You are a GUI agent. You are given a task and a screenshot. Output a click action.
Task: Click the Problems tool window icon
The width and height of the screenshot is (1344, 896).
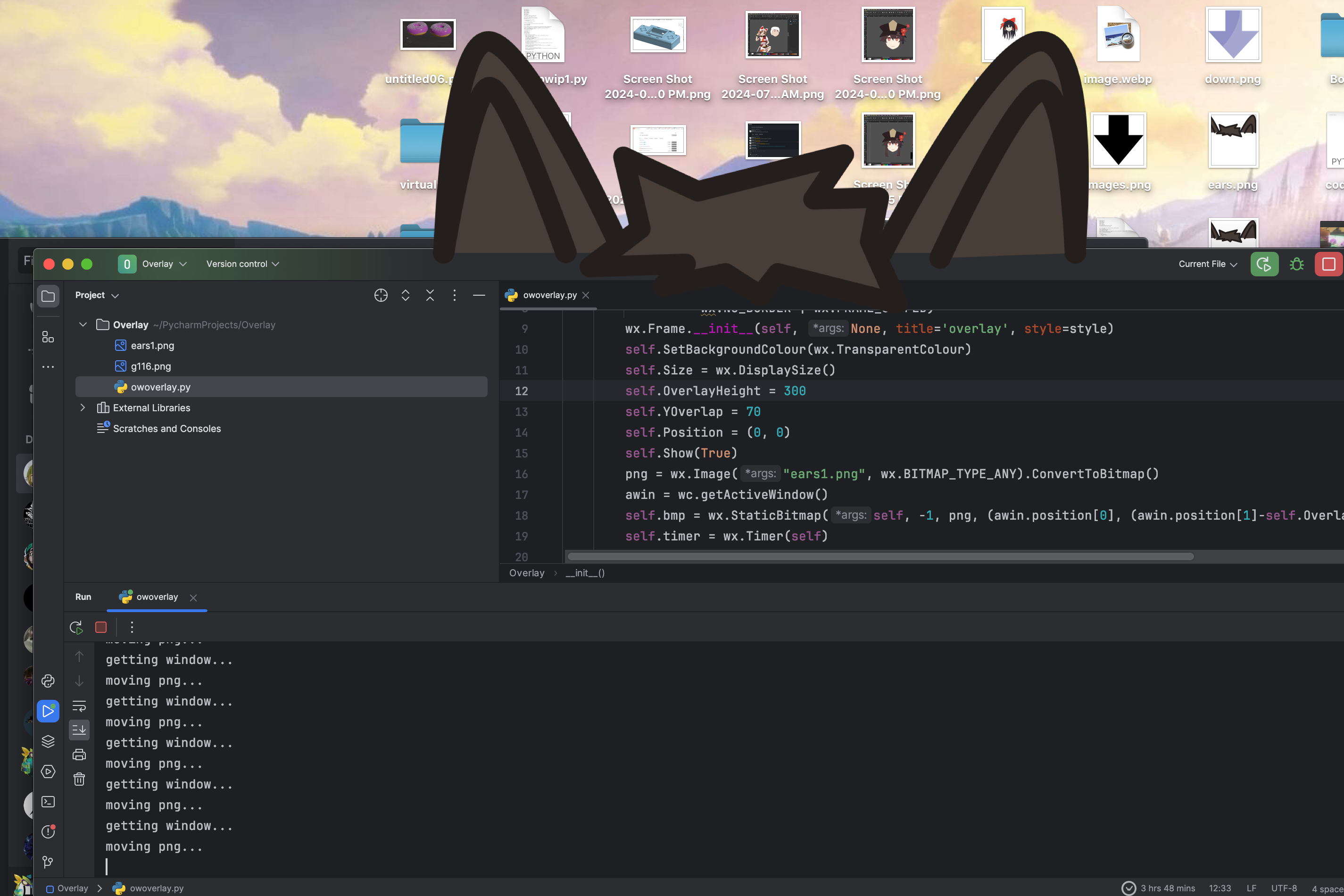pyautogui.click(x=48, y=832)
